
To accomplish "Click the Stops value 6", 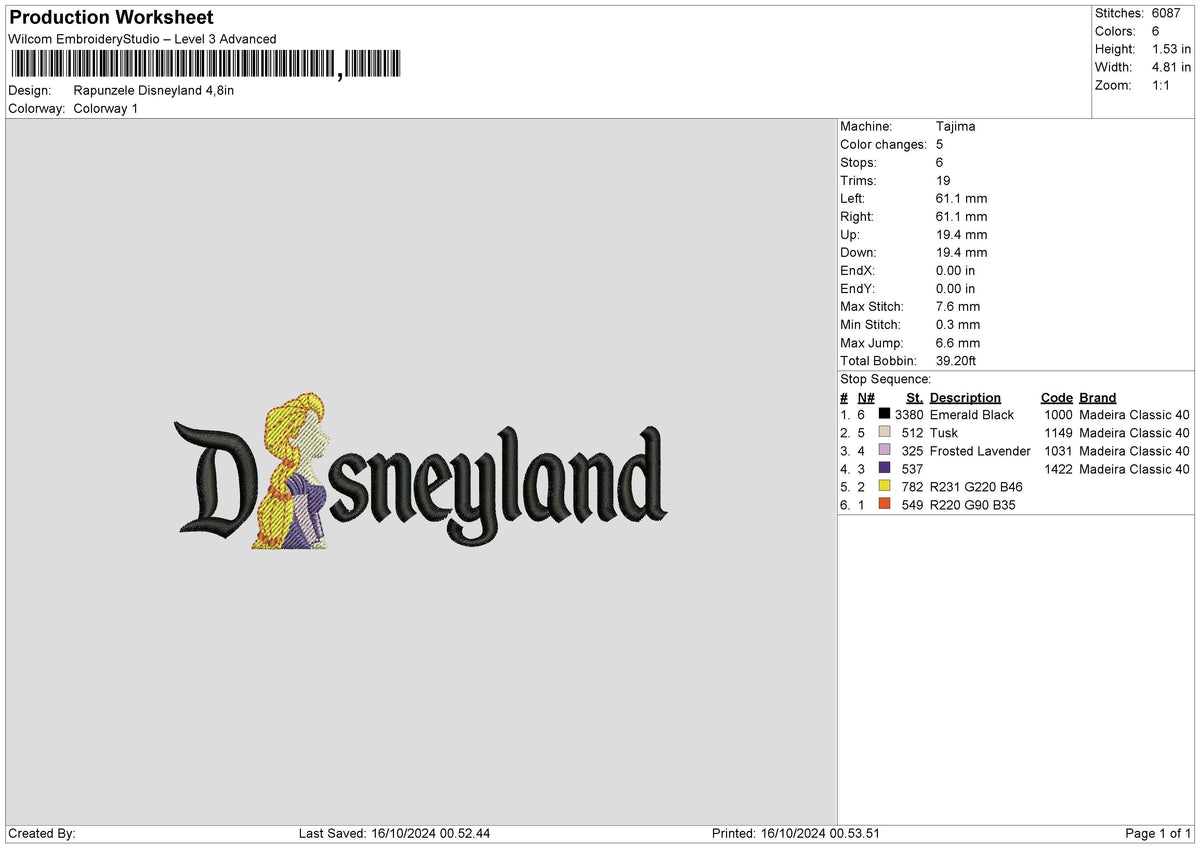I will pos(940,162).
